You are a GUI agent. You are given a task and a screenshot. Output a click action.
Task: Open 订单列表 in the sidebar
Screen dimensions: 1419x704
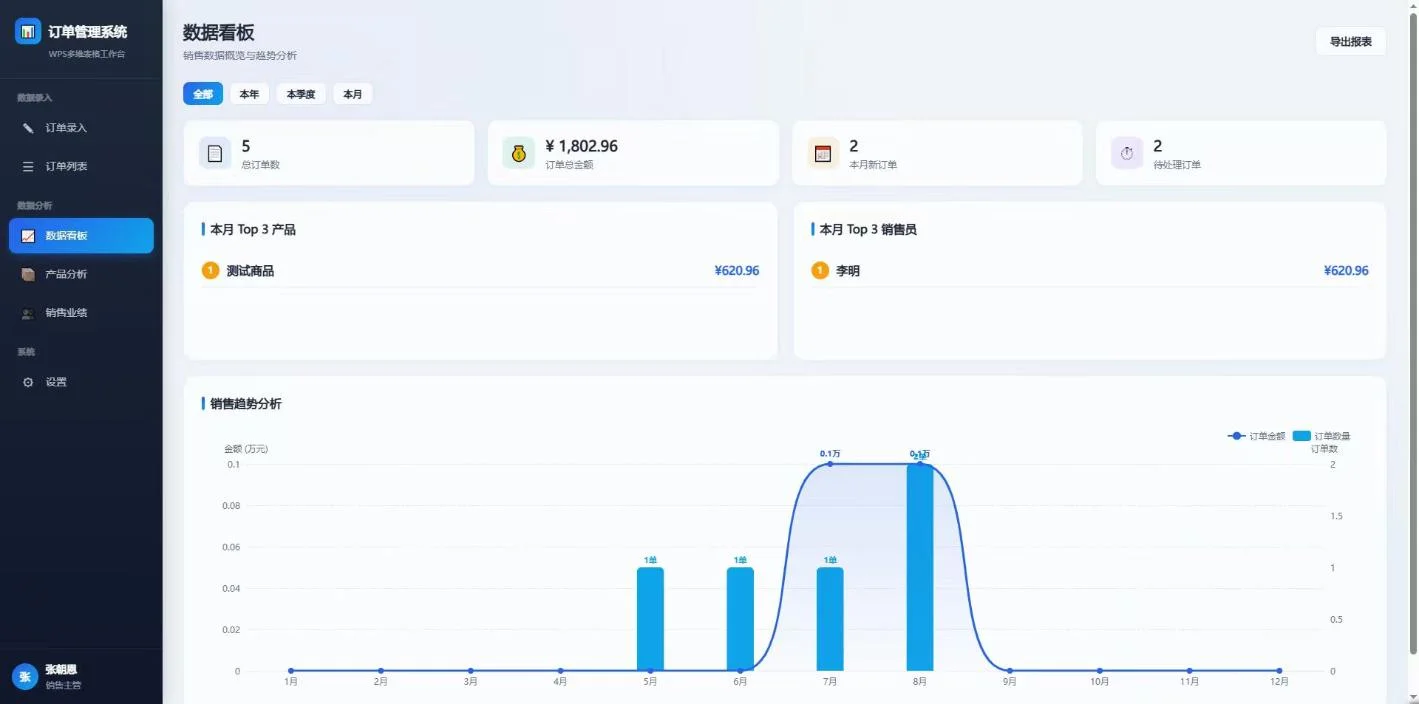(81, 166)
